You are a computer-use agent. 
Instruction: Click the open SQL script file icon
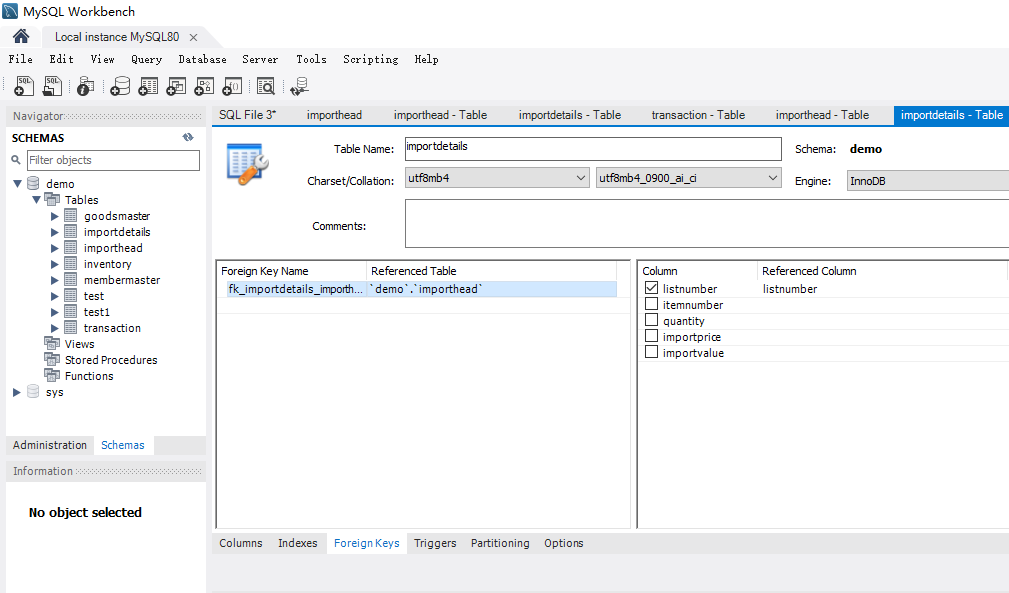point(52,87)
